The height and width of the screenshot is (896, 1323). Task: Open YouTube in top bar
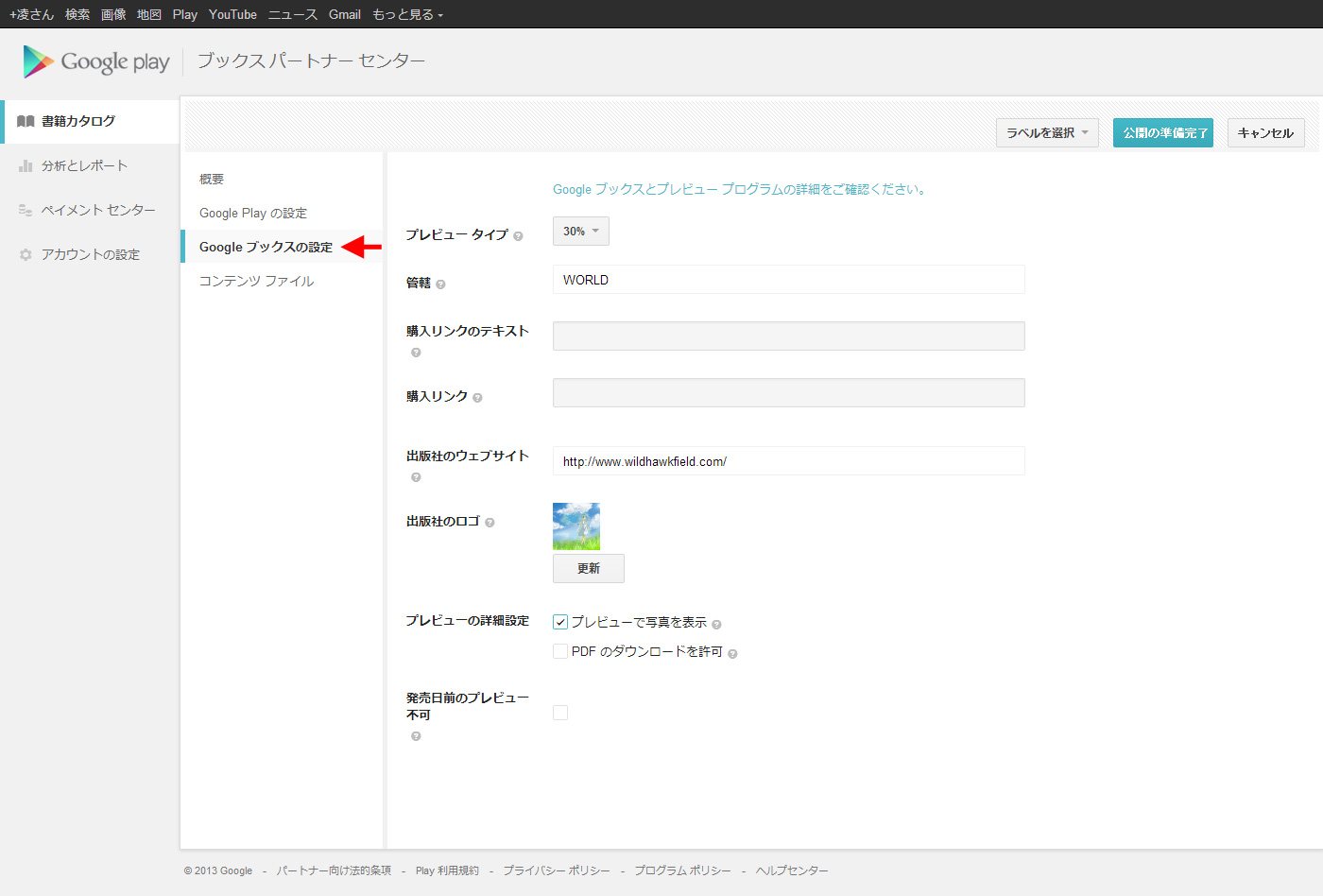click(232, 14)
